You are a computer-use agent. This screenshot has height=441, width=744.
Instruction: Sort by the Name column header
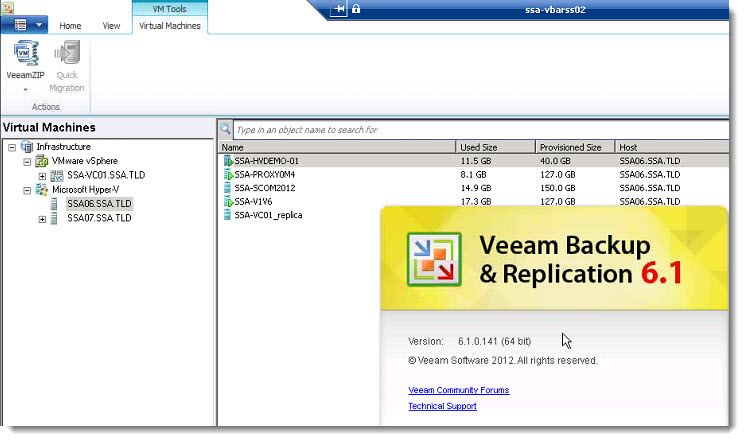pyautogui.click(x=337, y=147)
